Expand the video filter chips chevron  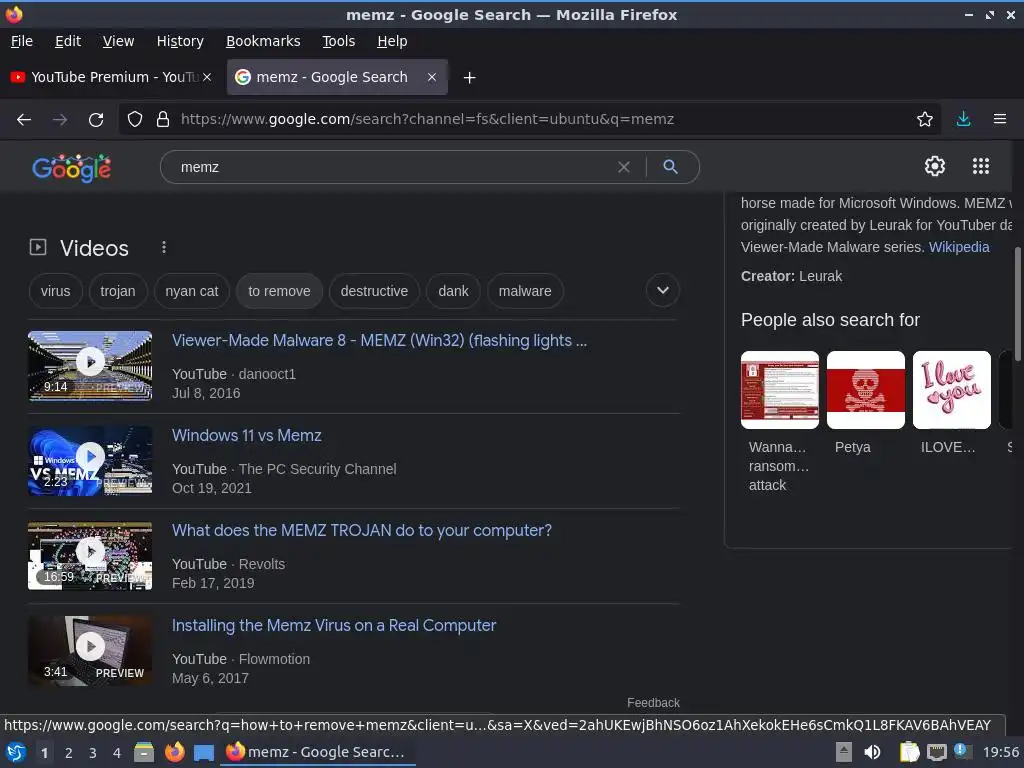pyautogui.click(x=662, y=291)
